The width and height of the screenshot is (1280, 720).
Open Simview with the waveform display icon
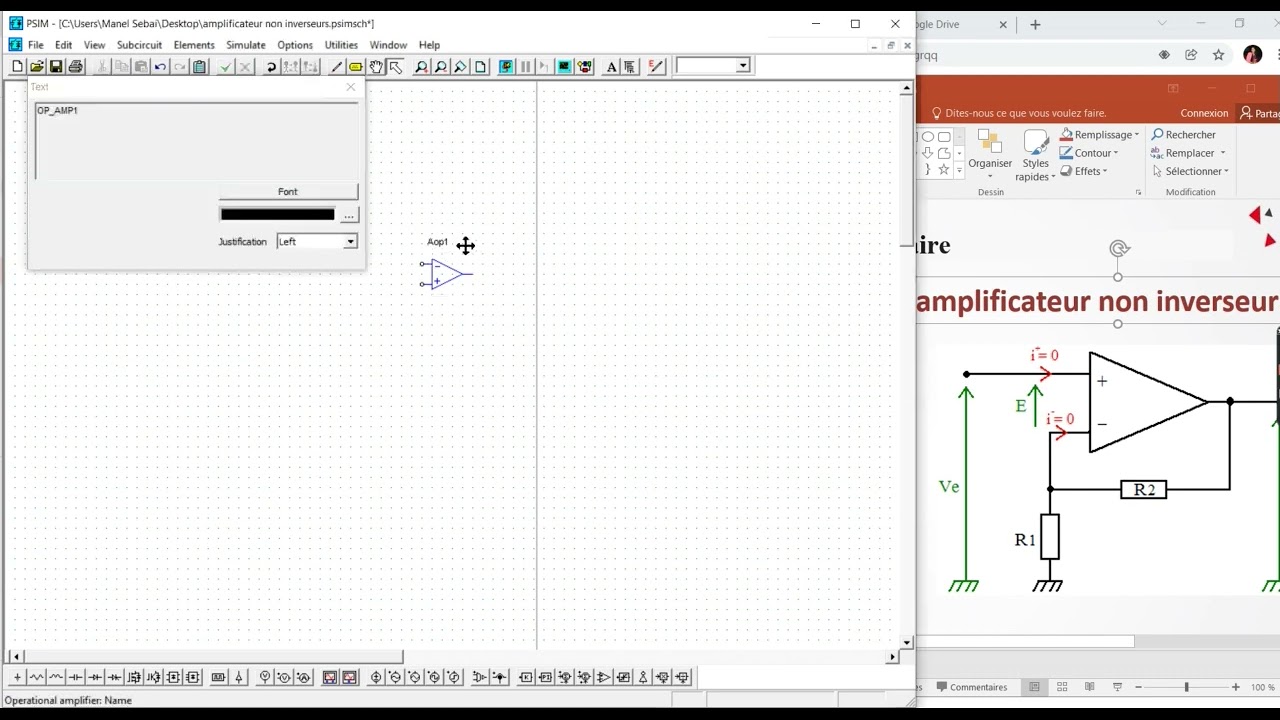click(x=564, y=66)
